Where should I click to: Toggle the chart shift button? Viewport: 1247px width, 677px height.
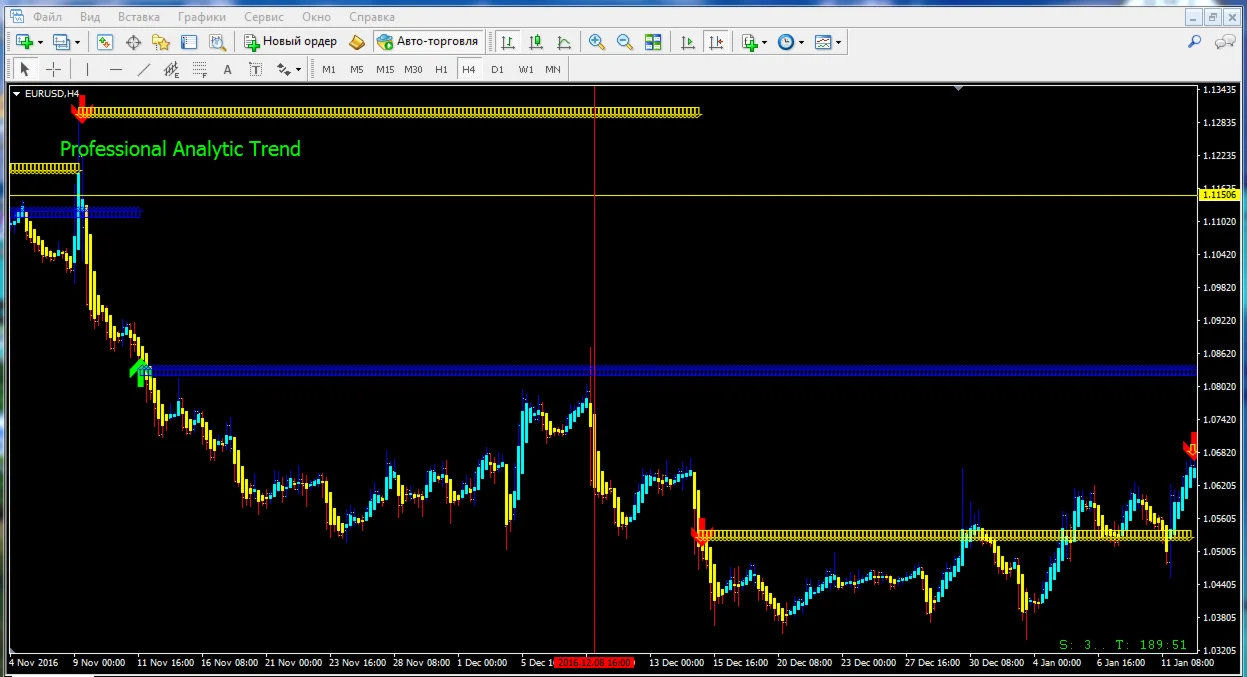tap(715, 42)
